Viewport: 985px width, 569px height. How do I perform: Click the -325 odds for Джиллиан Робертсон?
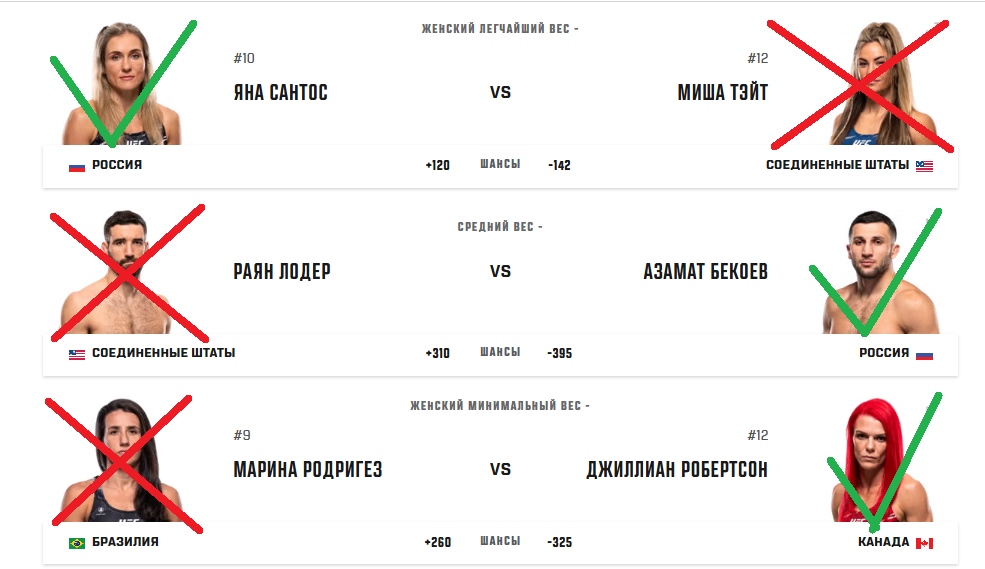coord(559,542)
